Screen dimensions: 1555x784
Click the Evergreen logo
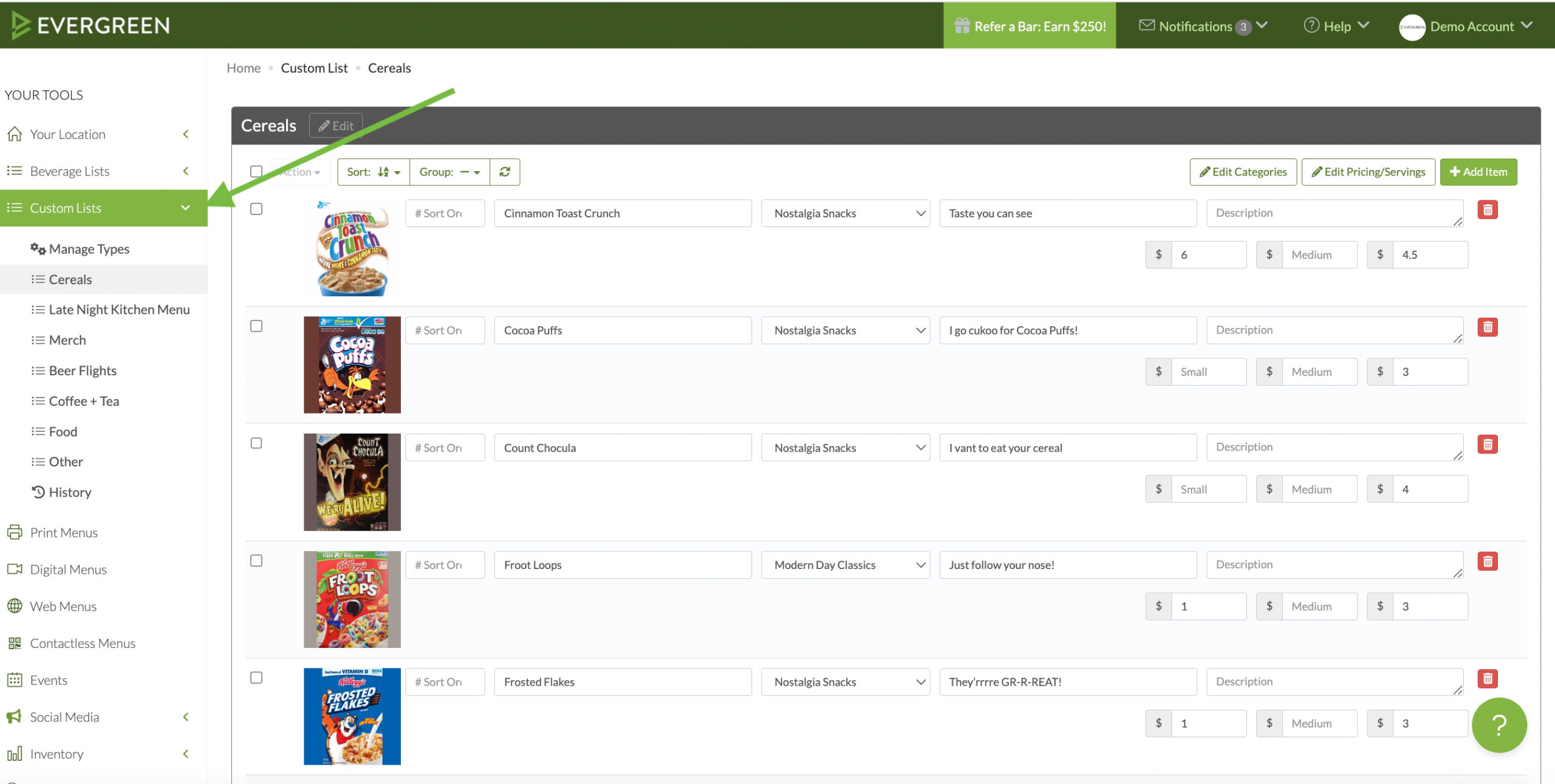(x=91, y=26)
